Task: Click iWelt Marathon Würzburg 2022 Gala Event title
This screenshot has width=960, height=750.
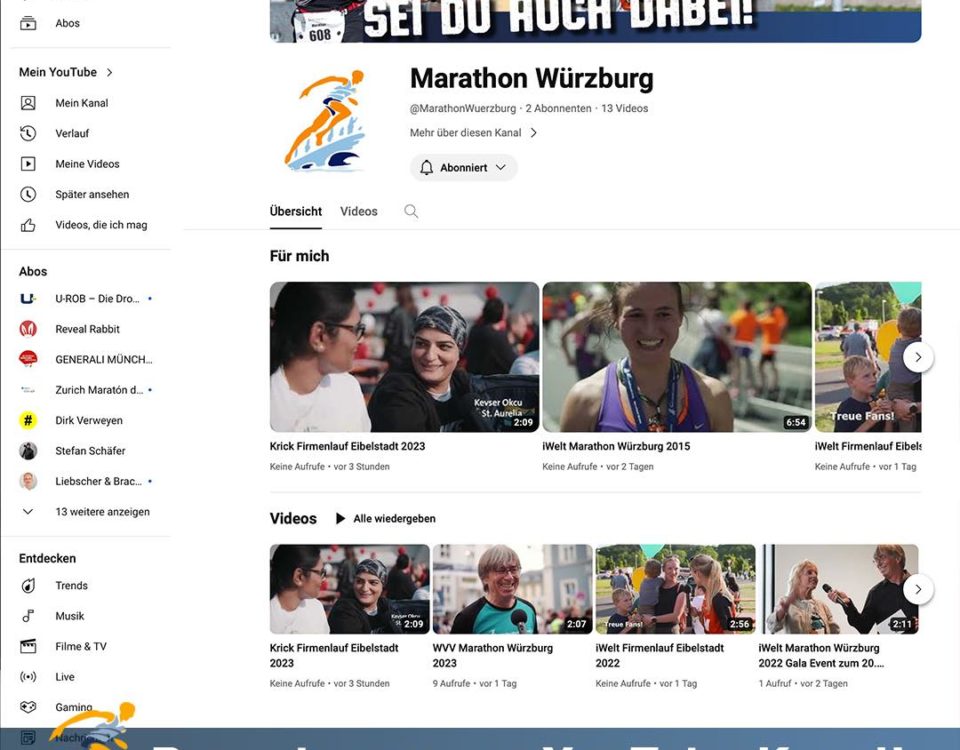Action: pyautogui.click(x=821, y=655)
